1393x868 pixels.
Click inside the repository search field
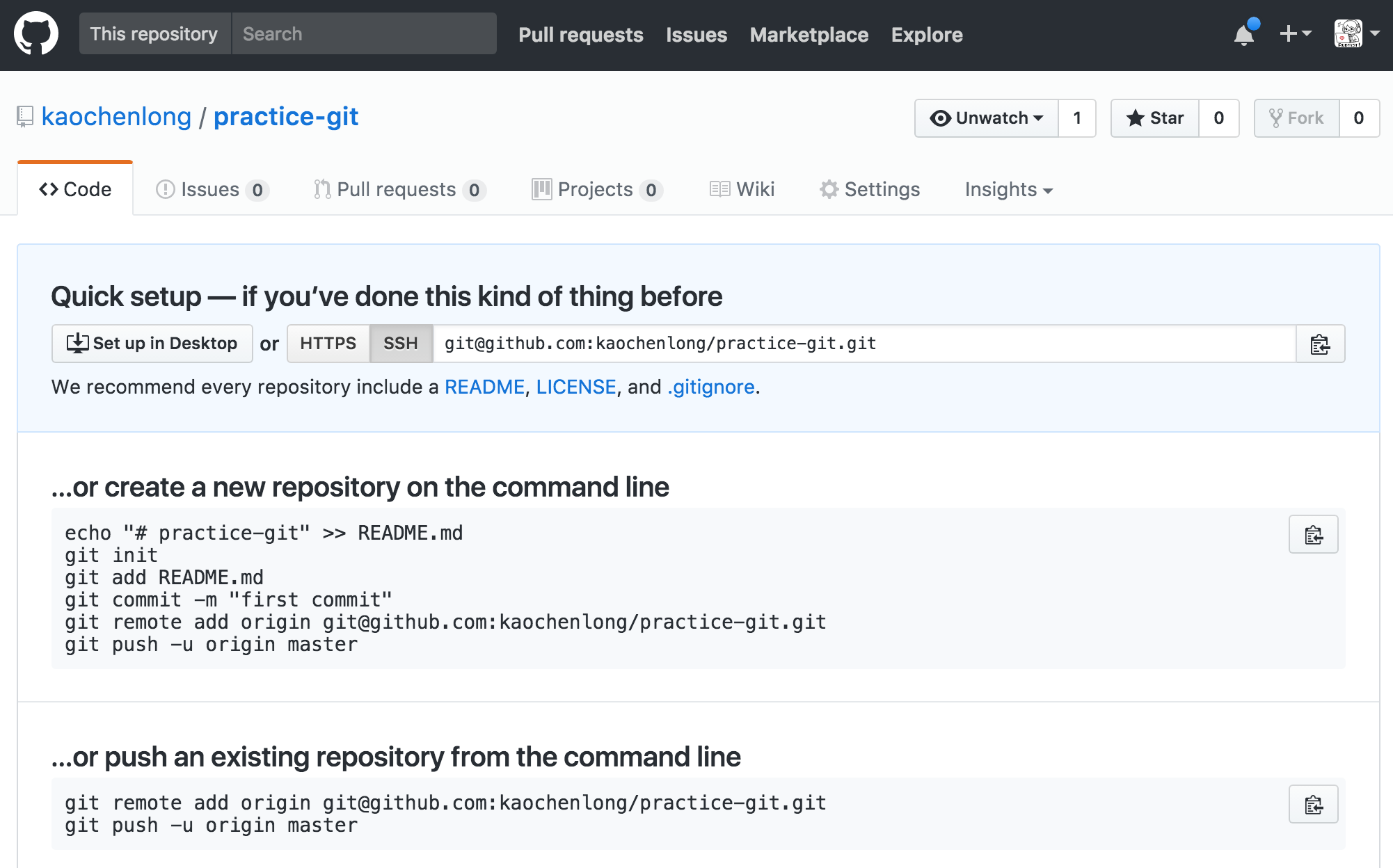[362, 33]
